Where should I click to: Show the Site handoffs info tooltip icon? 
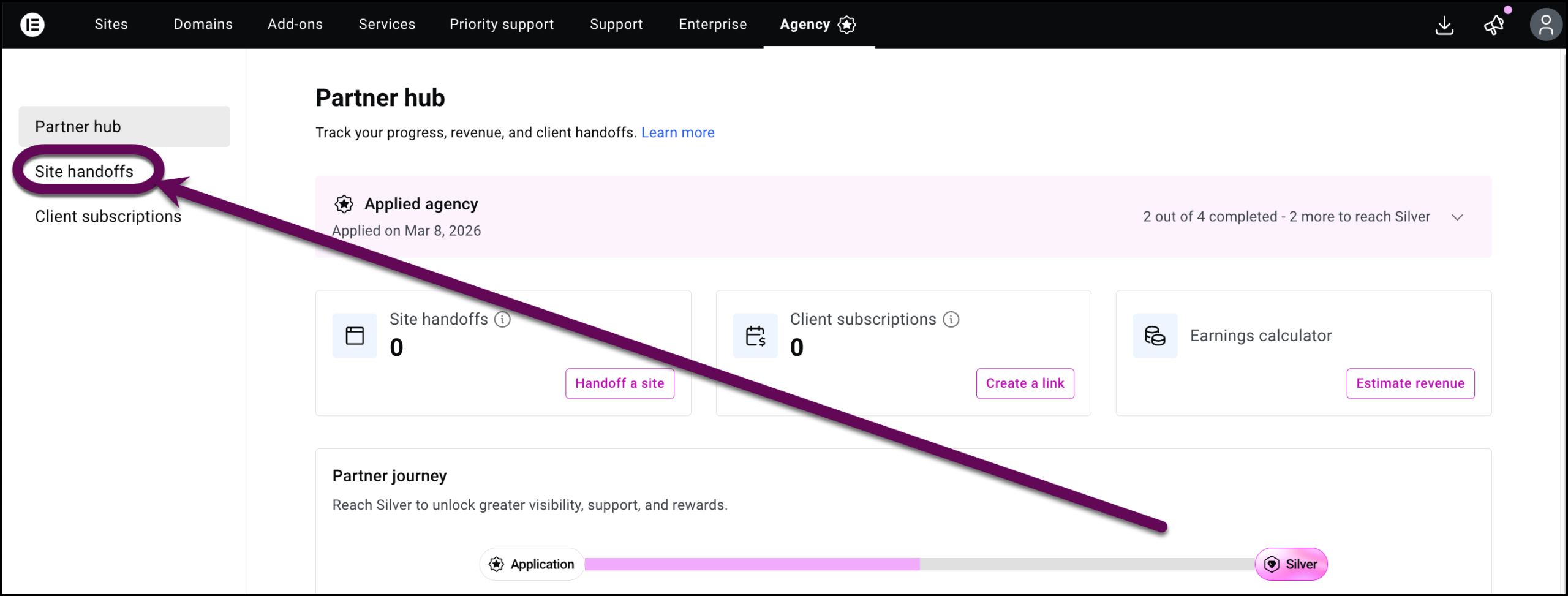click(x=502, y=319)
